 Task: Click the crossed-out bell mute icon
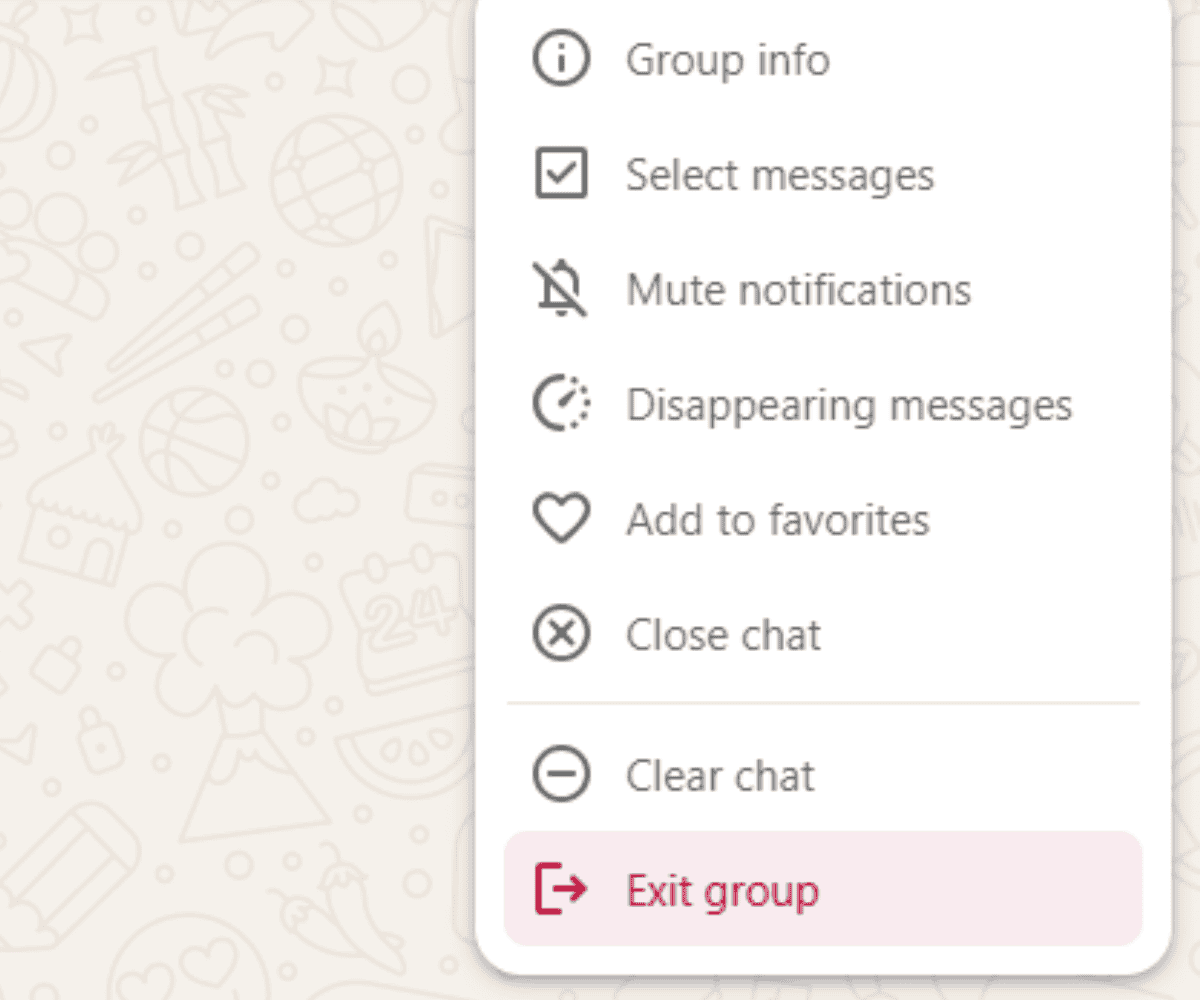[561, 289]
